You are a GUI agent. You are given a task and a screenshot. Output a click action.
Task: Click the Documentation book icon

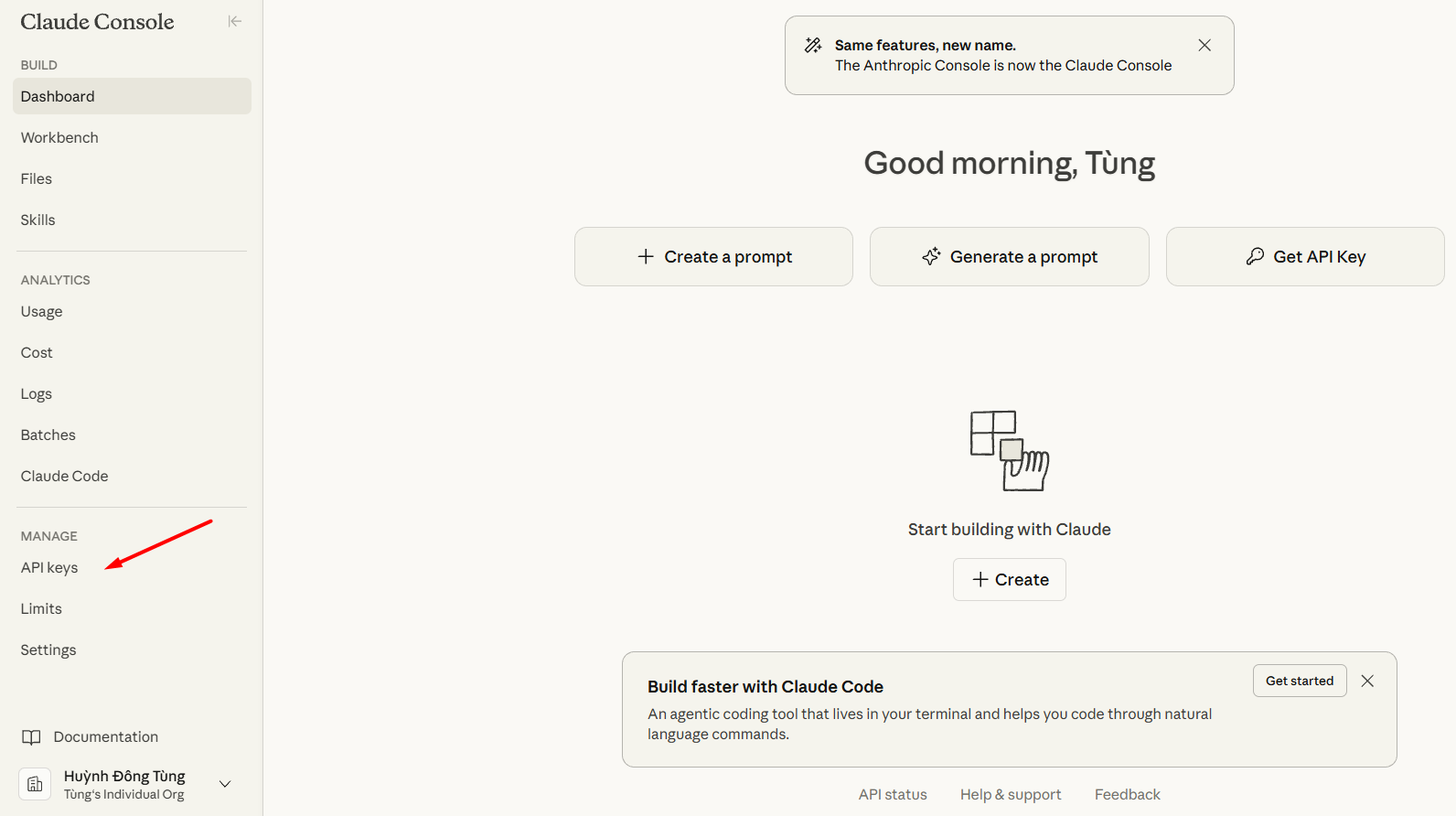(x=31, y=737)
